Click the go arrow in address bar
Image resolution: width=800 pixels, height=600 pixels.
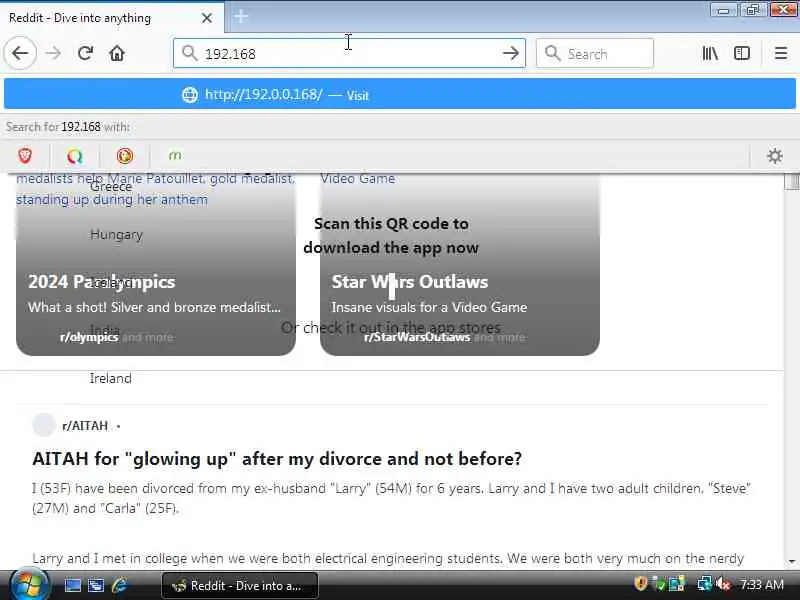pos(510,53)
